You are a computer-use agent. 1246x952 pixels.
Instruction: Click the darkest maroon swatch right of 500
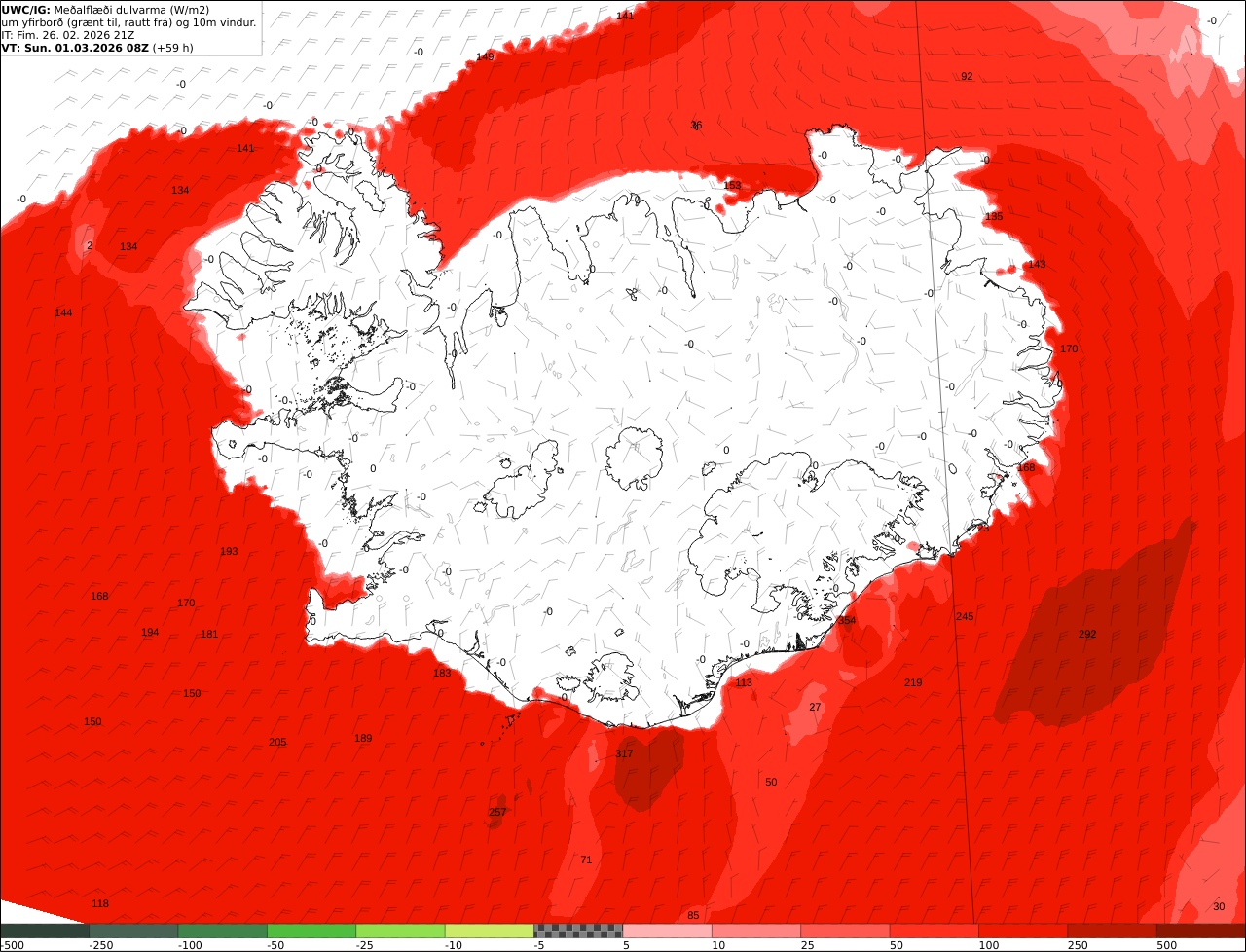point(1201,931)
